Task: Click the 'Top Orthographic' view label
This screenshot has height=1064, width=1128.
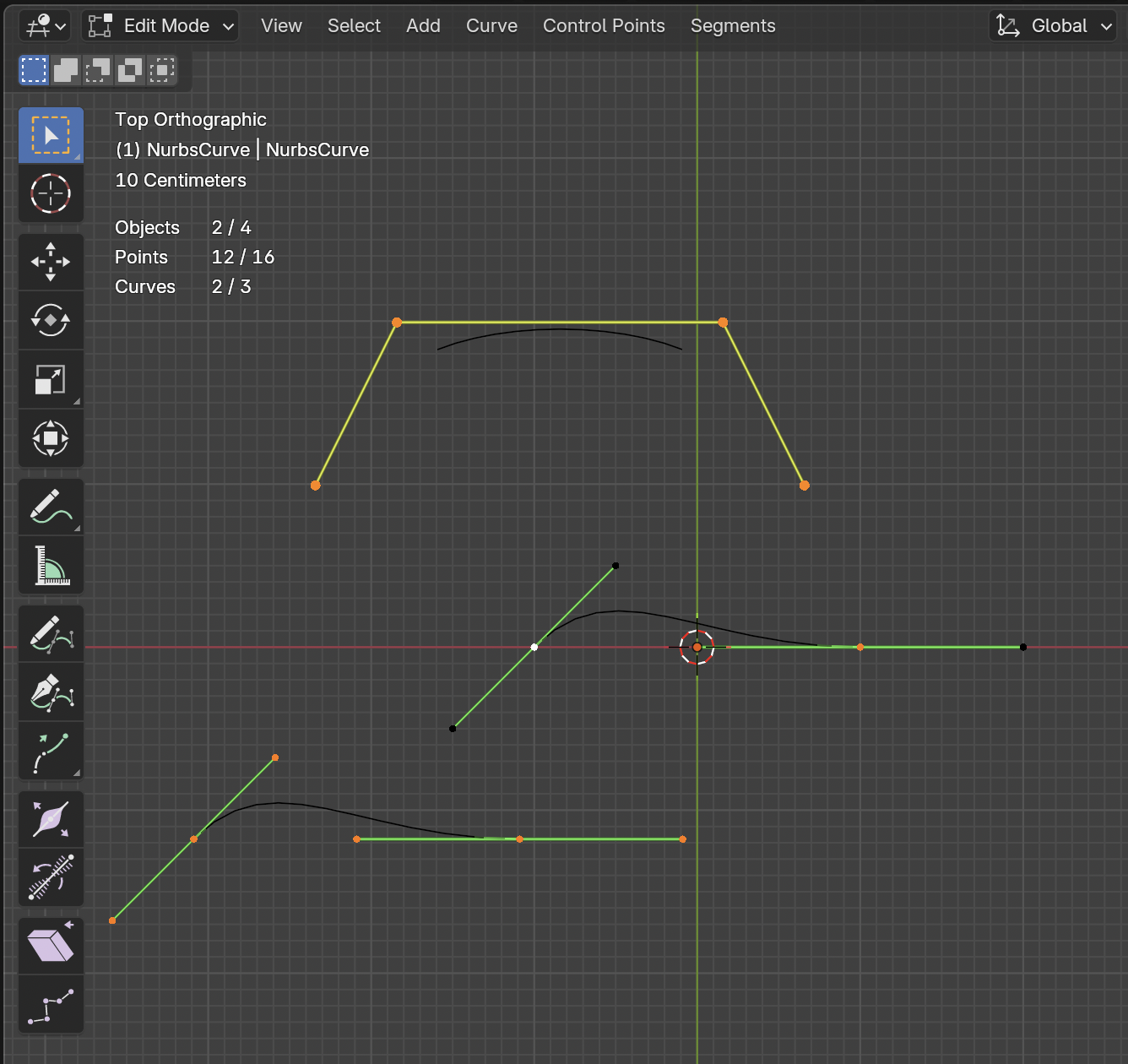Action: 191,120
